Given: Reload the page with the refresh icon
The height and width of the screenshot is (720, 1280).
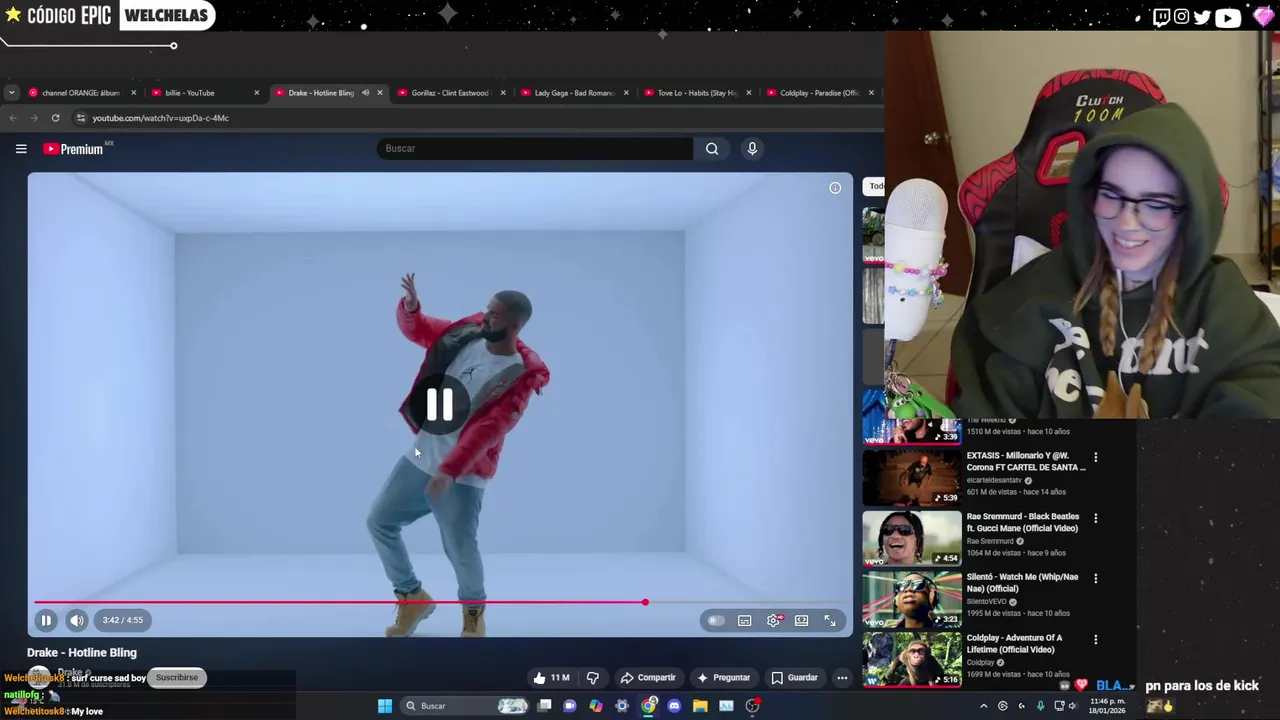Looking at the screenshot, I should pos(55,118).
